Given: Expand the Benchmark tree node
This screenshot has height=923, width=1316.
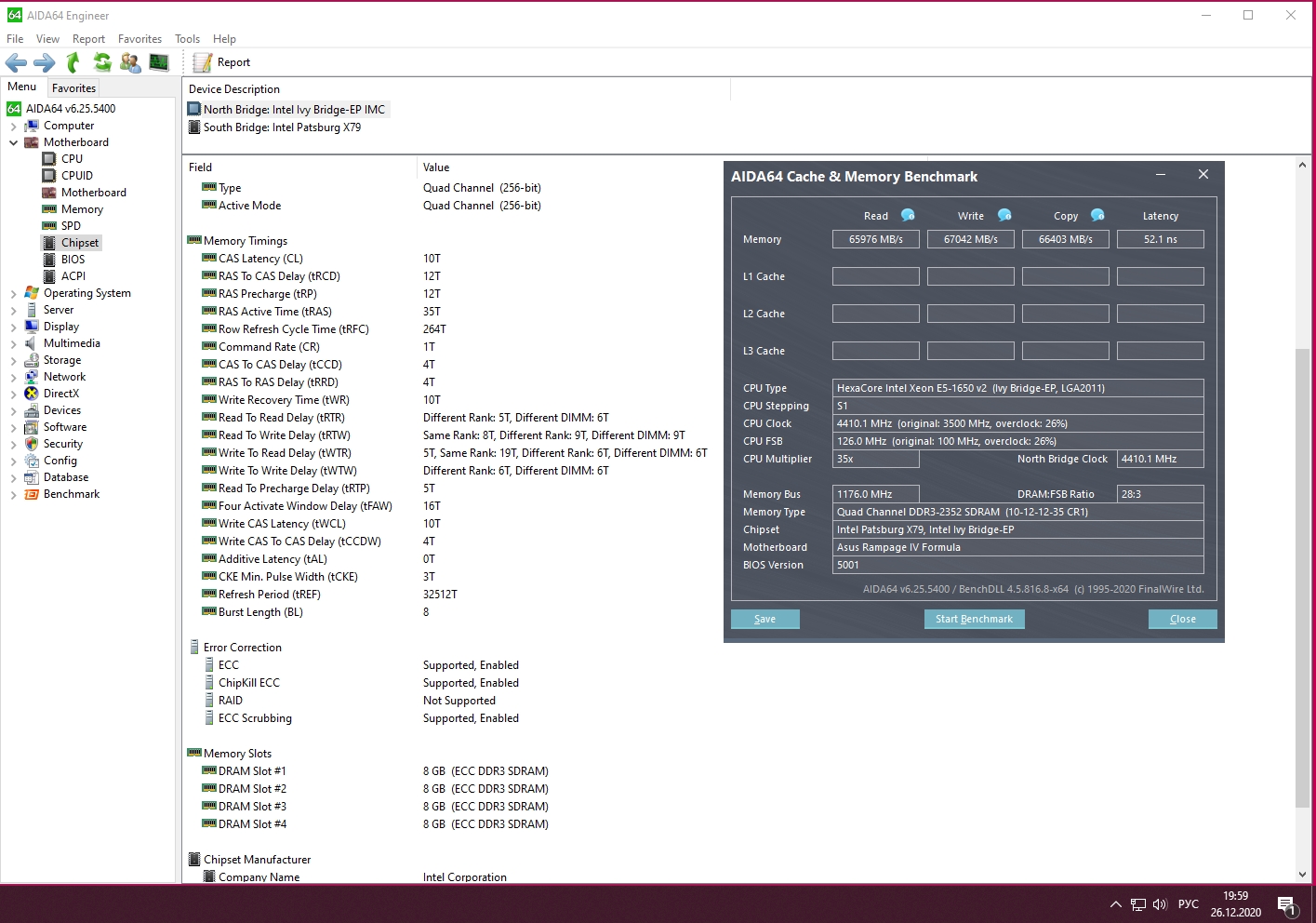Looking at the screenshot, I should point(14,495).
